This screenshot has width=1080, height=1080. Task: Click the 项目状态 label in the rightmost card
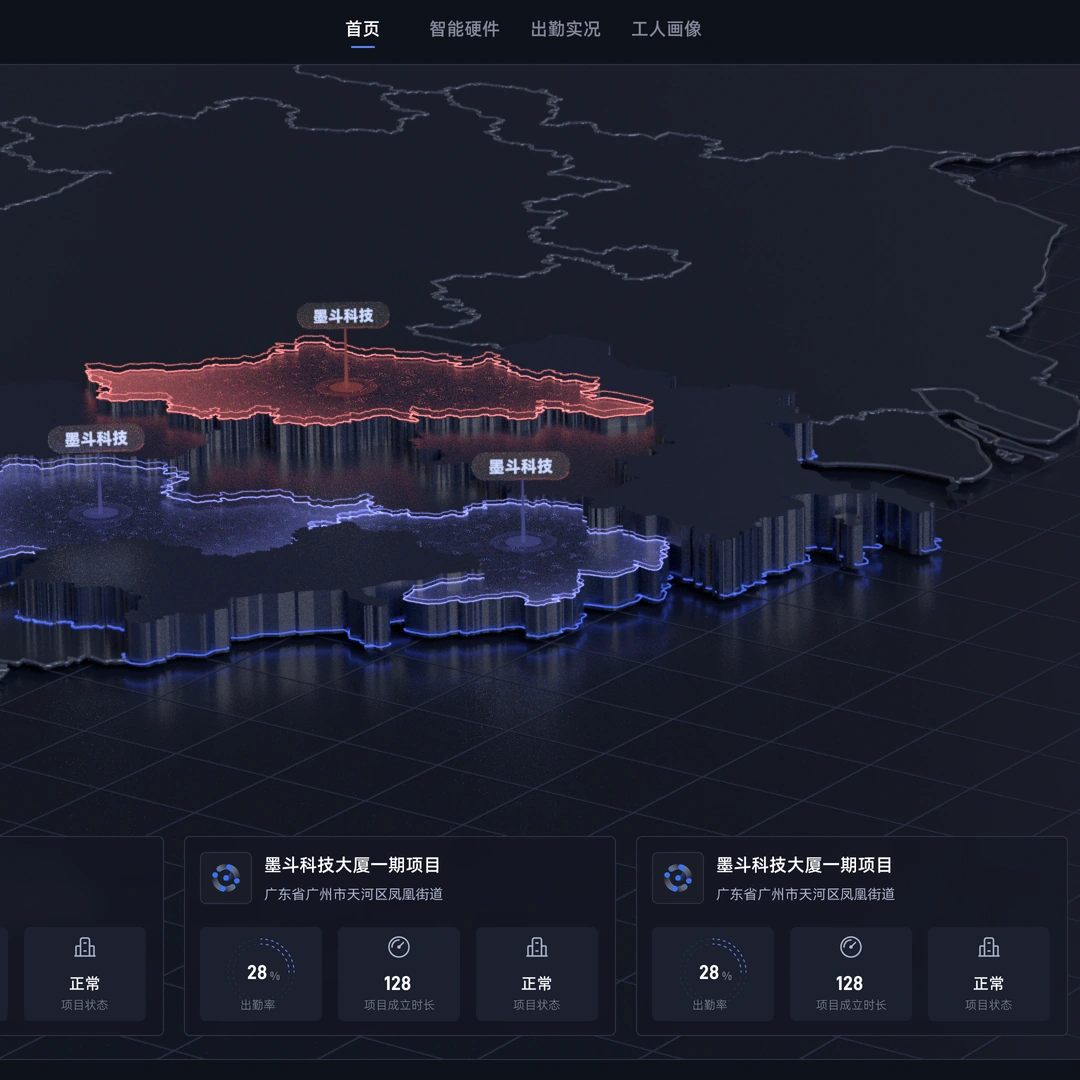point(988,1006)
